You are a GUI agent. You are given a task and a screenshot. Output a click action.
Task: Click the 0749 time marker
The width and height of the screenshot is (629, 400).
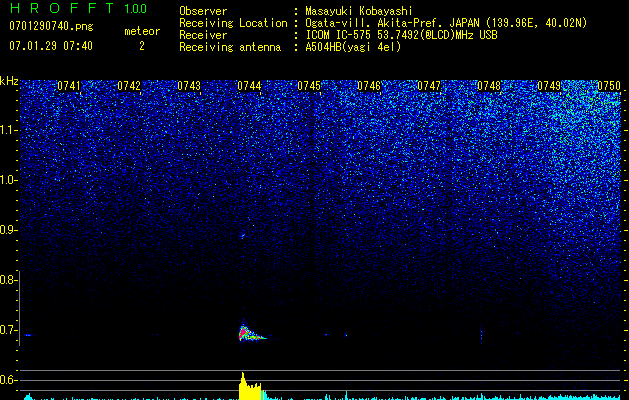click(x=549, y=86)
